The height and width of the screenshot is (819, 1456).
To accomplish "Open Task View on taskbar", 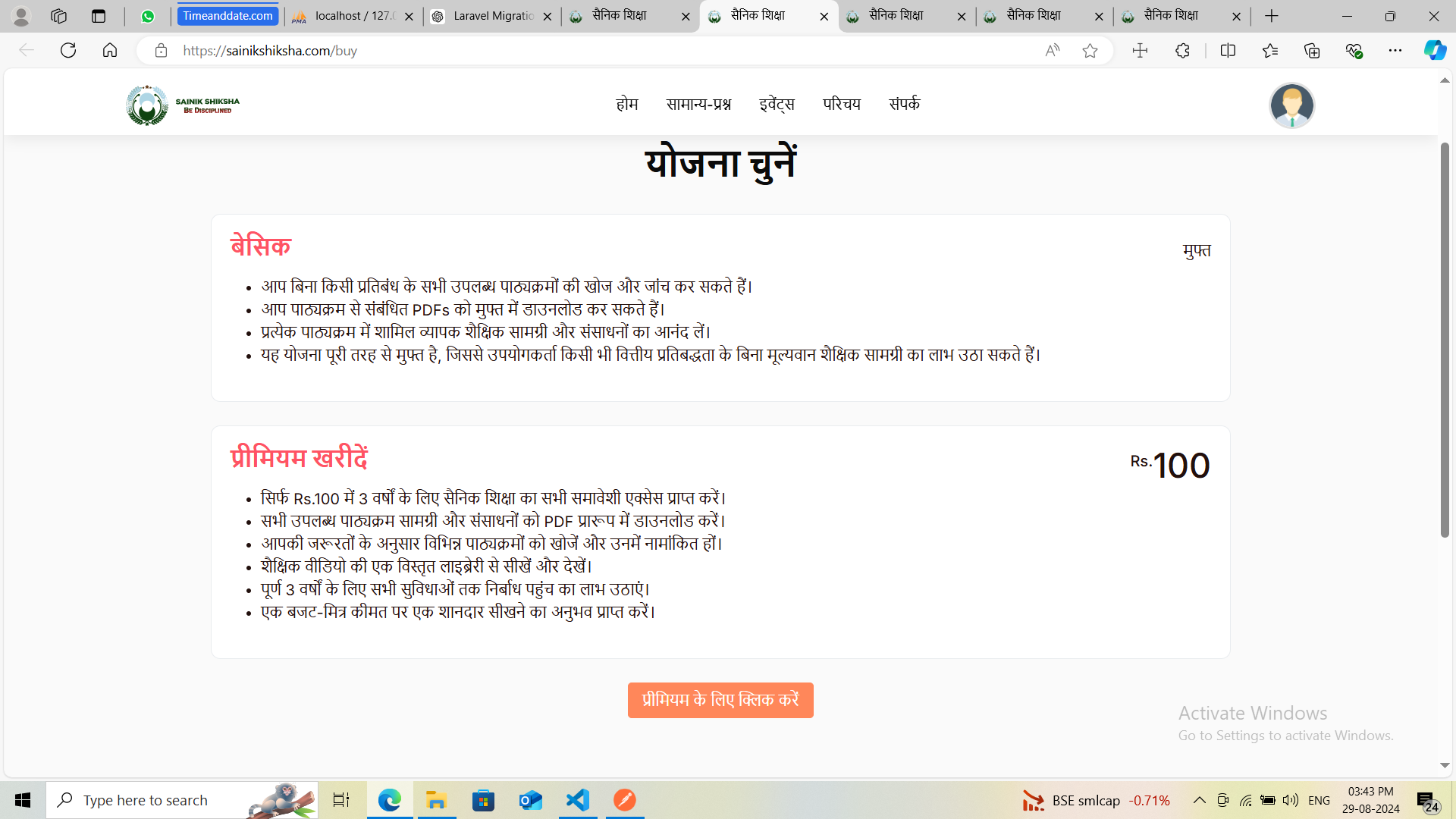I will 341,800.
